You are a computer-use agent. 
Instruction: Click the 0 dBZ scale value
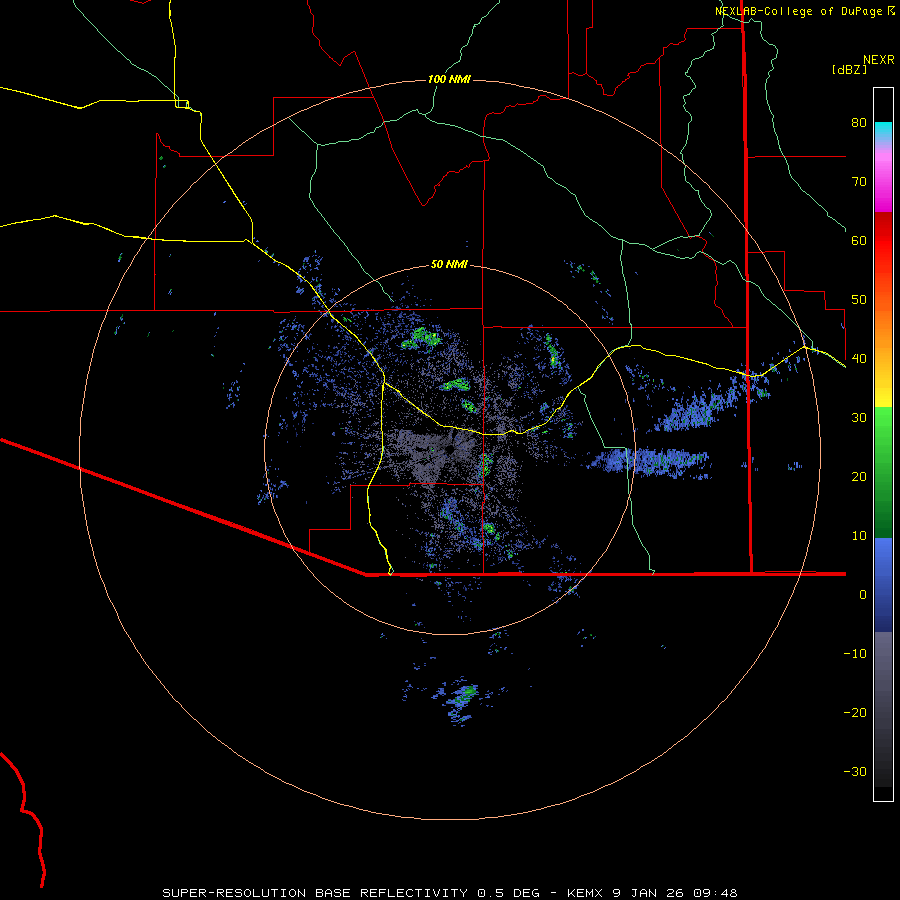[863, 595]
